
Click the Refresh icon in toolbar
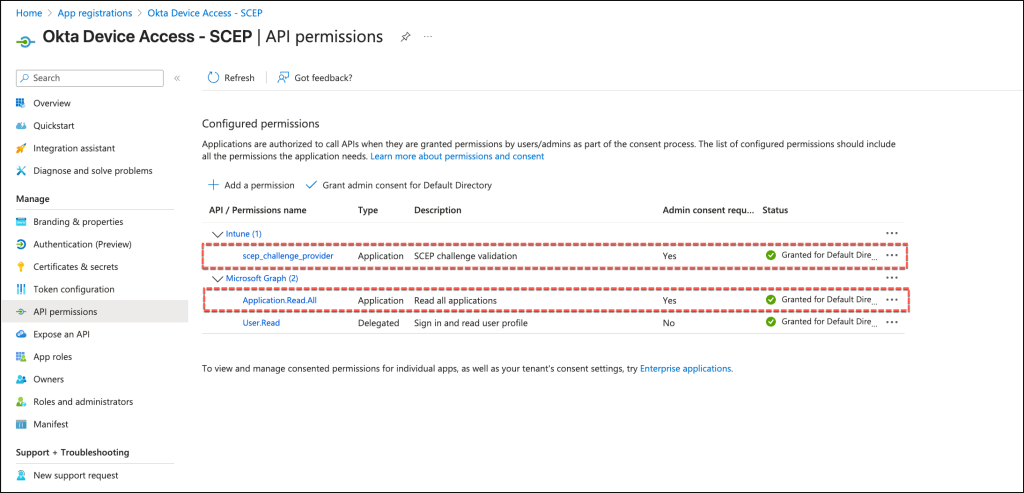[x=213, y=78]
